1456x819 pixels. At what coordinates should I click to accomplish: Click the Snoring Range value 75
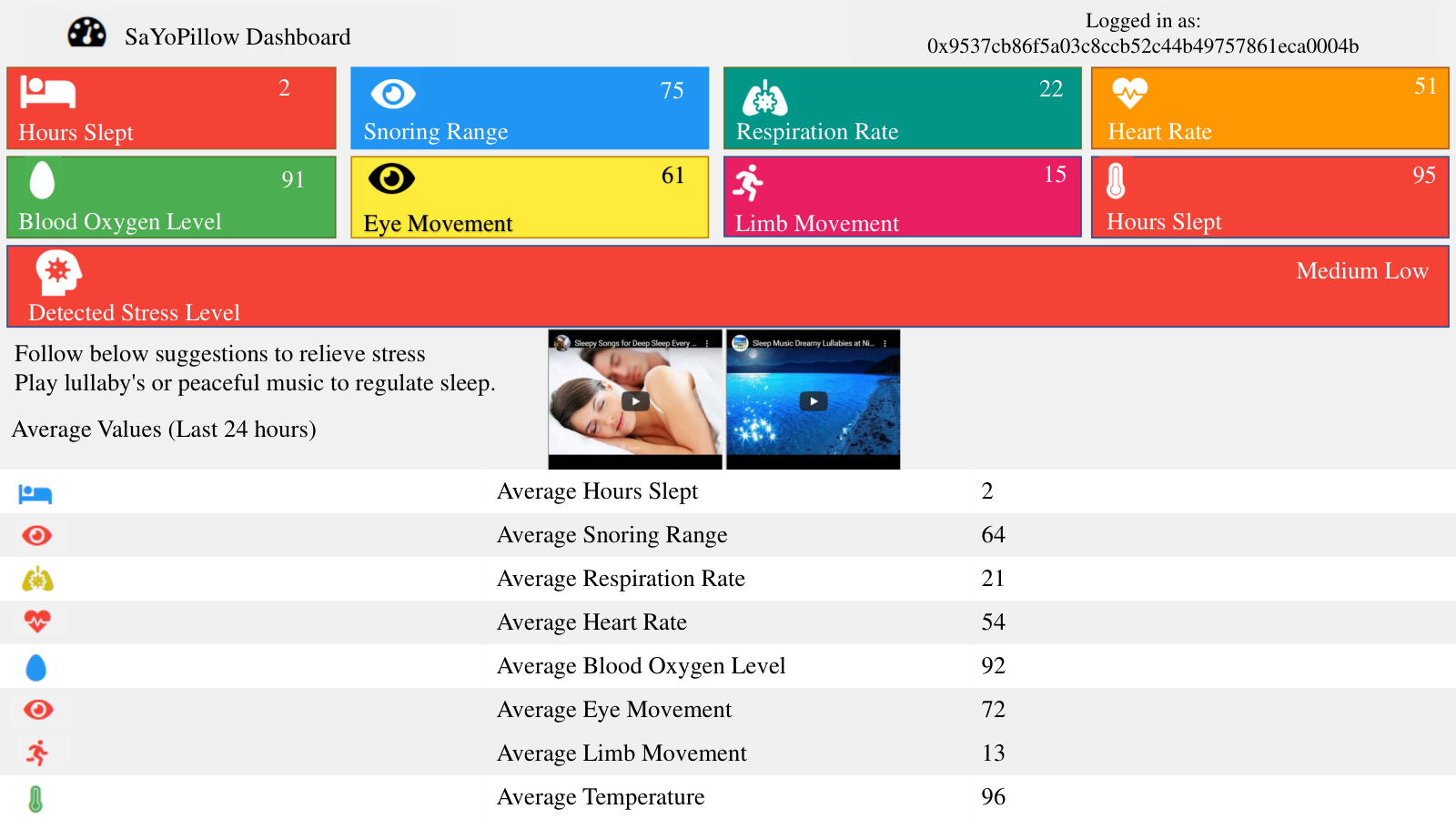(672, 91)
